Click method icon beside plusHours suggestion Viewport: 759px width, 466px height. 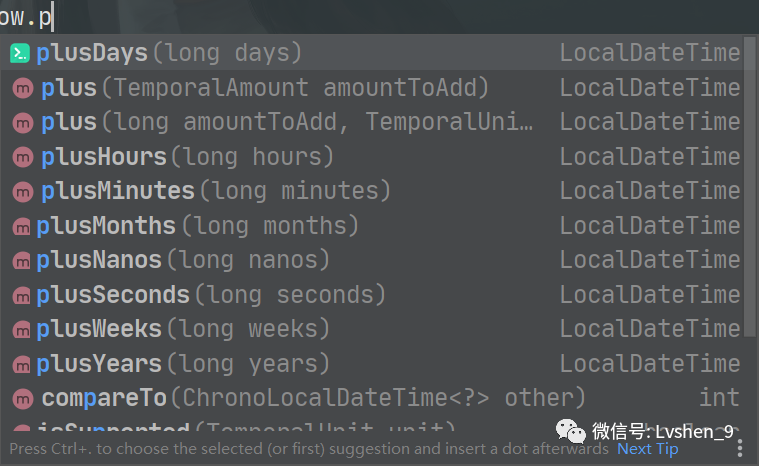(22, 158)
